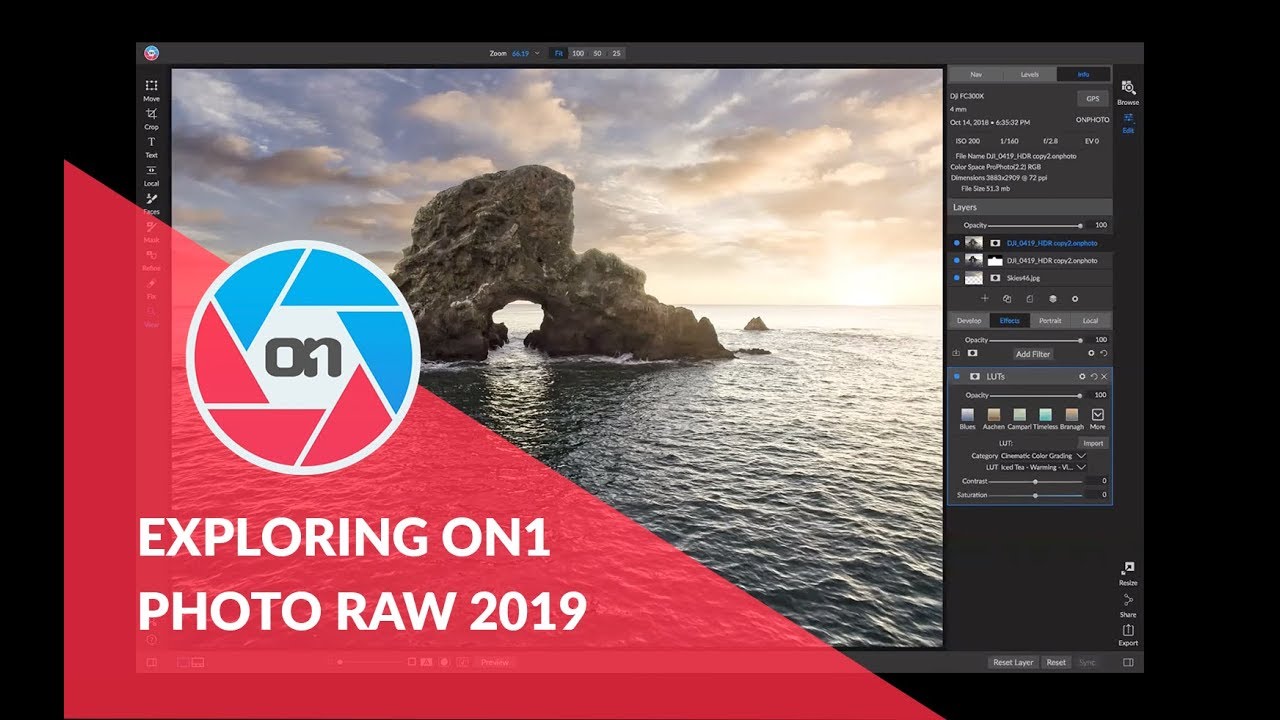Apply the Timeless LUT preset

coord(1046,419)
